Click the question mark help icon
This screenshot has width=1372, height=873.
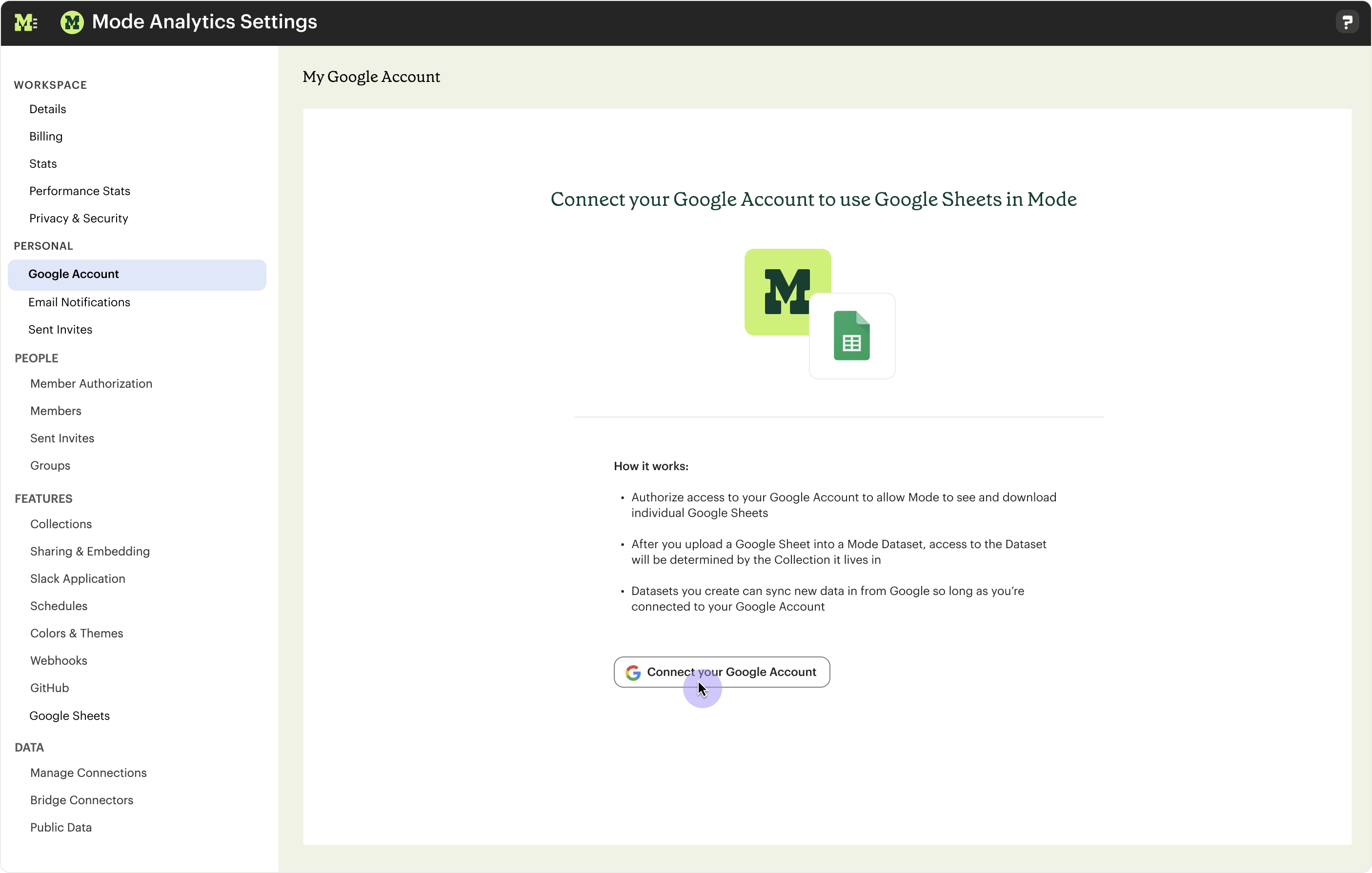[1347, 21]
